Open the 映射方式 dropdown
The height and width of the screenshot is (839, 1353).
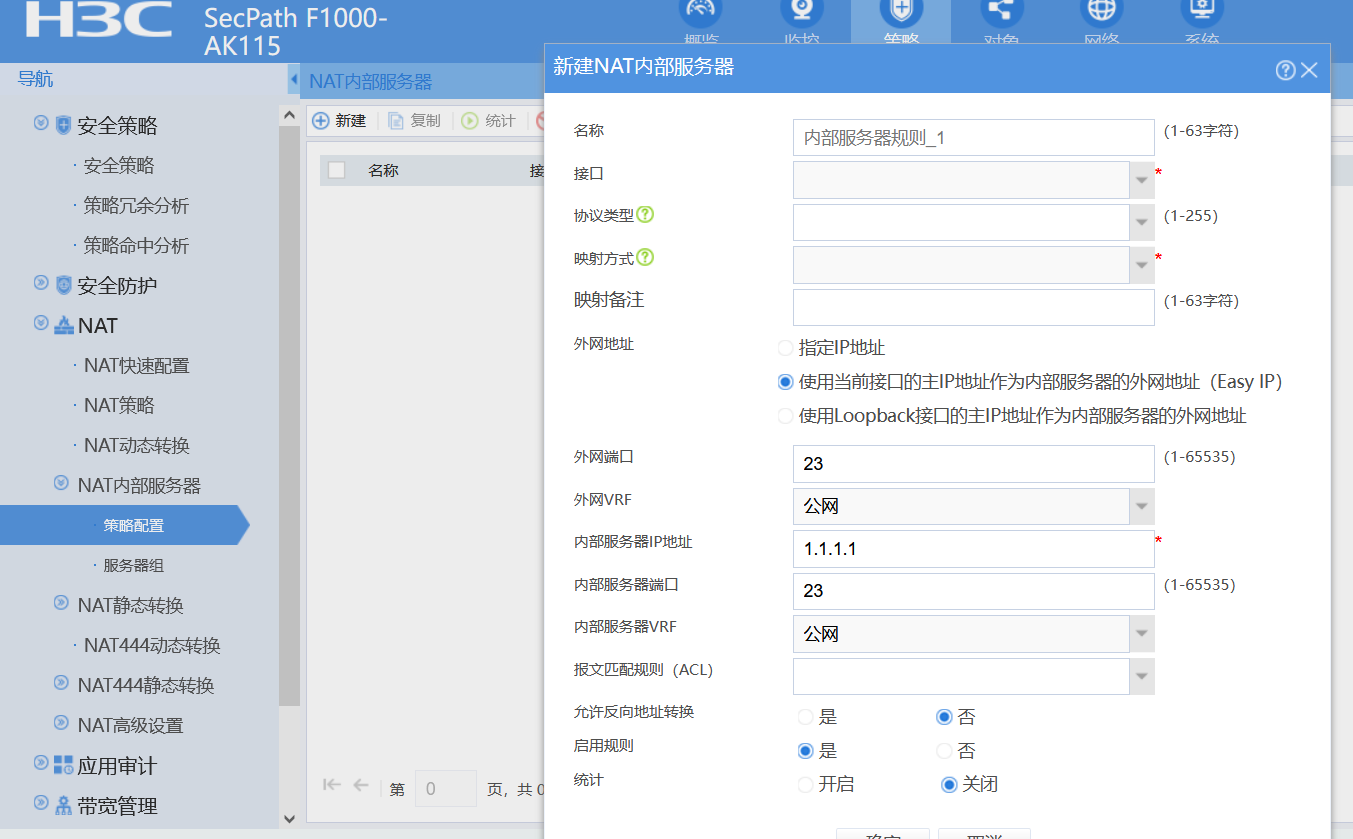pyautogui.click(x=1142, y=265)
